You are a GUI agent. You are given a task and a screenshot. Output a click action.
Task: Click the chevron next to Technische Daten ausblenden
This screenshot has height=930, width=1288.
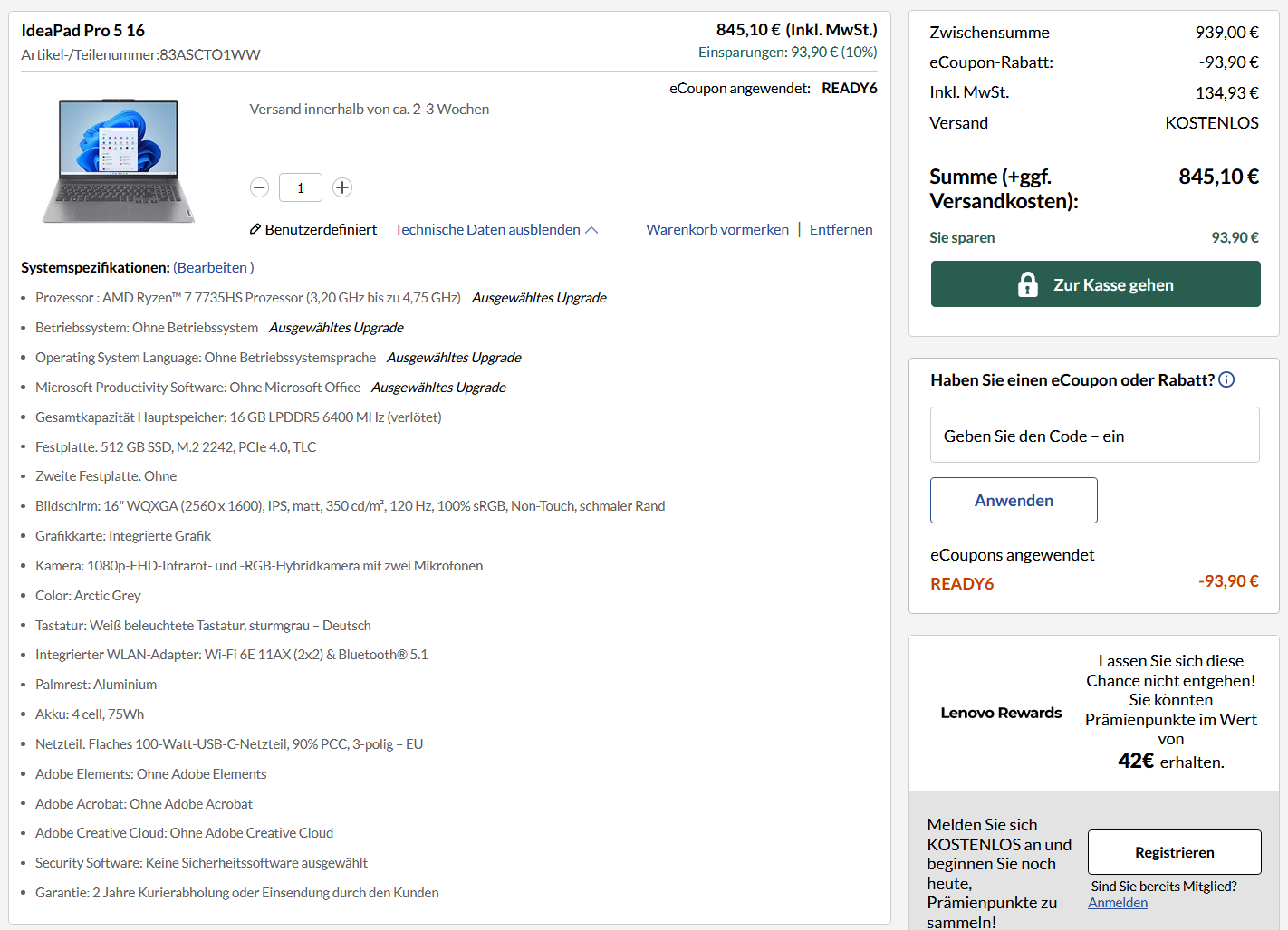tap(593, 228)
